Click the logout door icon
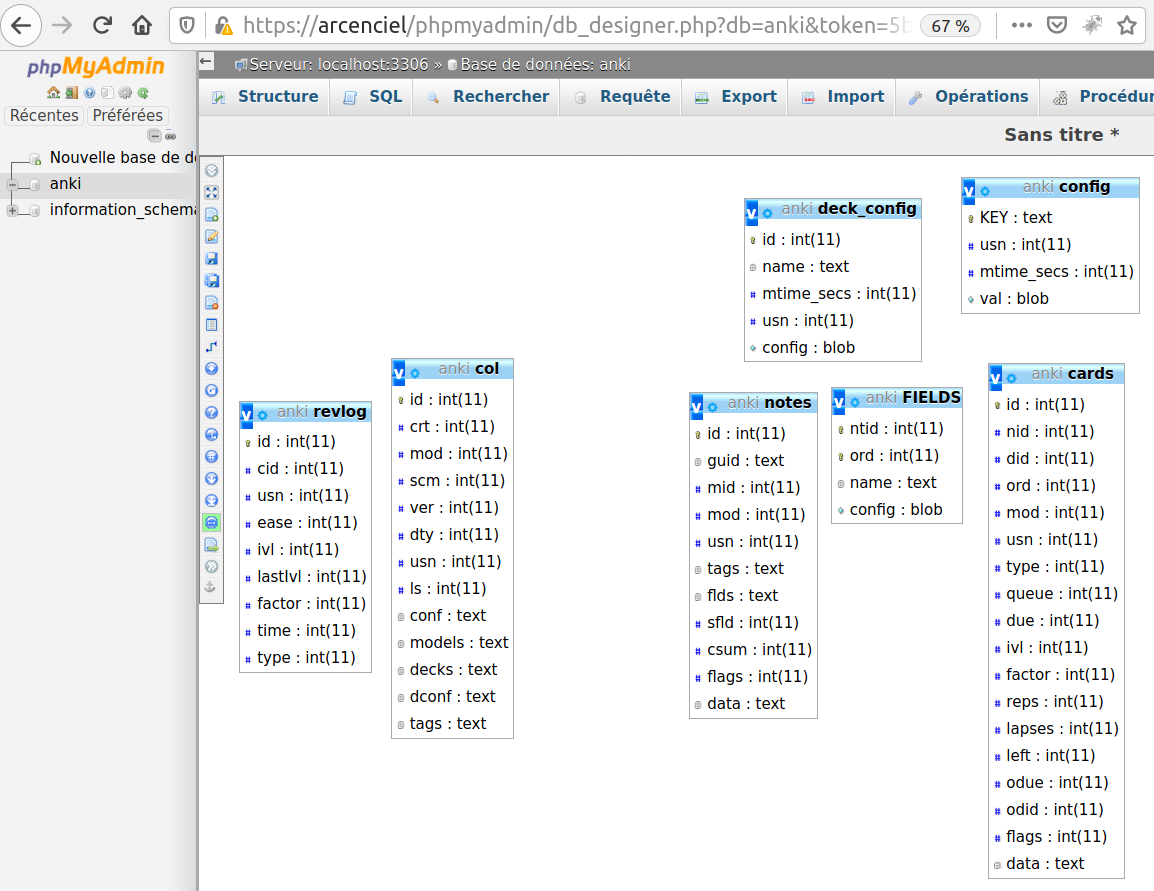1154x891 pixels. [x=71, y=93]
